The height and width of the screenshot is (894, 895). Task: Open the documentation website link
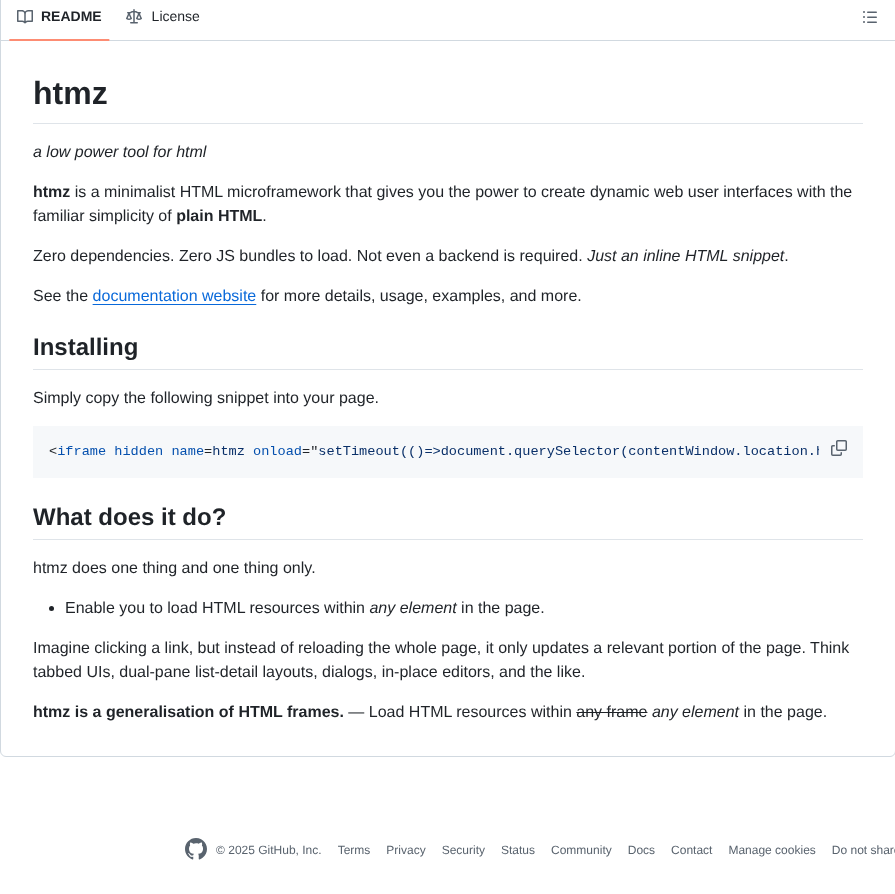point(173,295)
